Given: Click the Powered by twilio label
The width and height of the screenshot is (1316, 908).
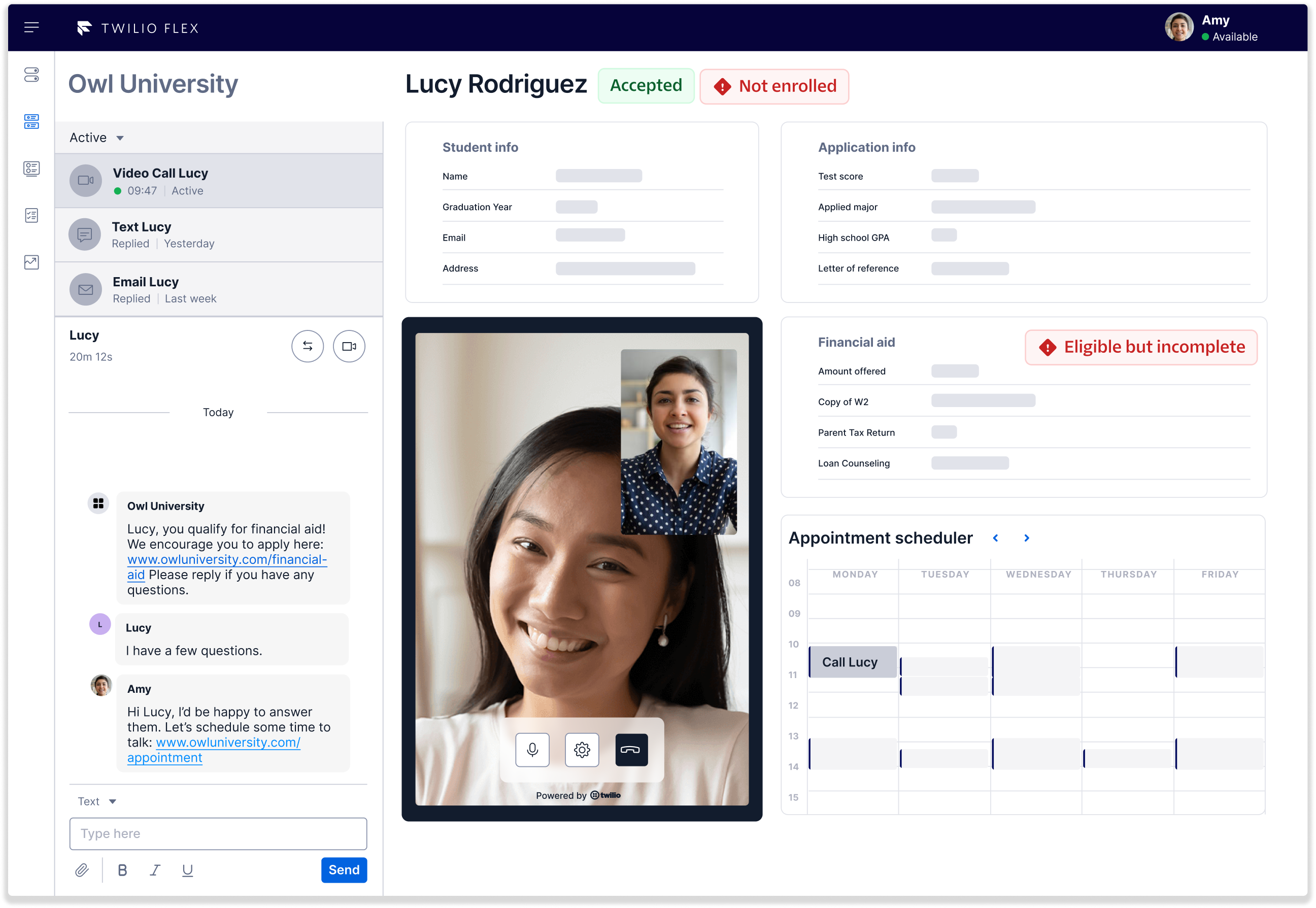Looking at the screenshot, I should pyautogui.click(x=579, y=795).
